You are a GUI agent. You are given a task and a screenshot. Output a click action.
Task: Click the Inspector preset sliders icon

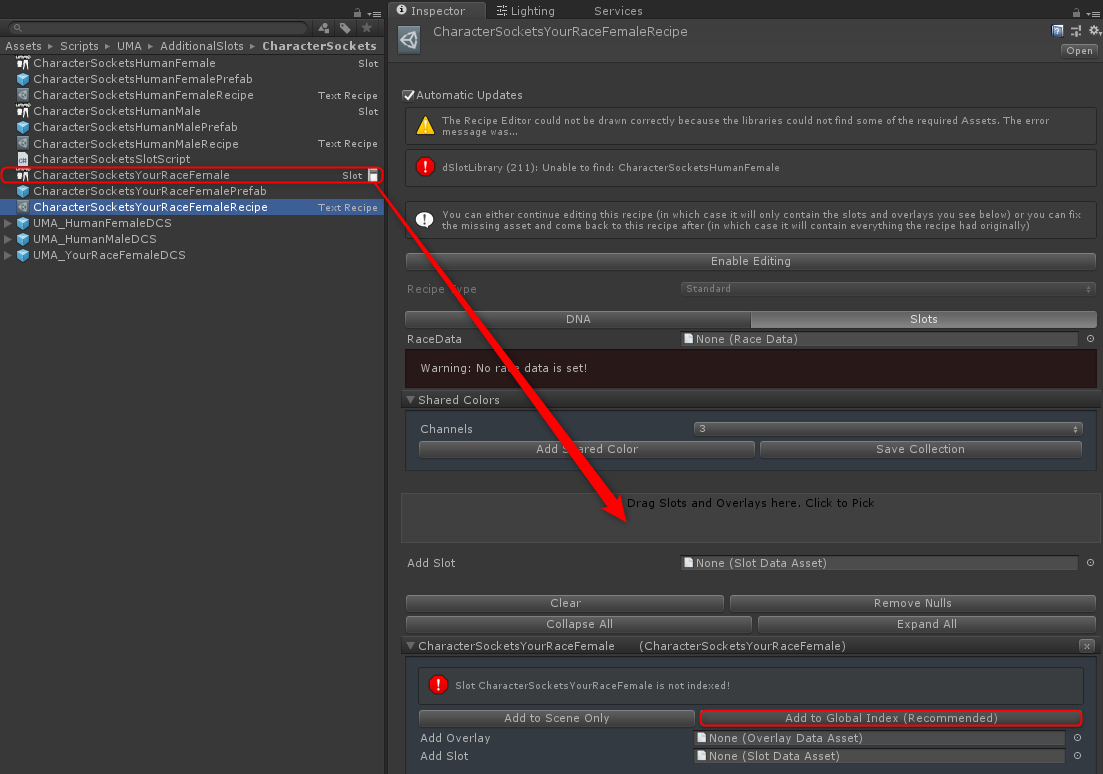pyautogui.click(x=1076, y=31)
